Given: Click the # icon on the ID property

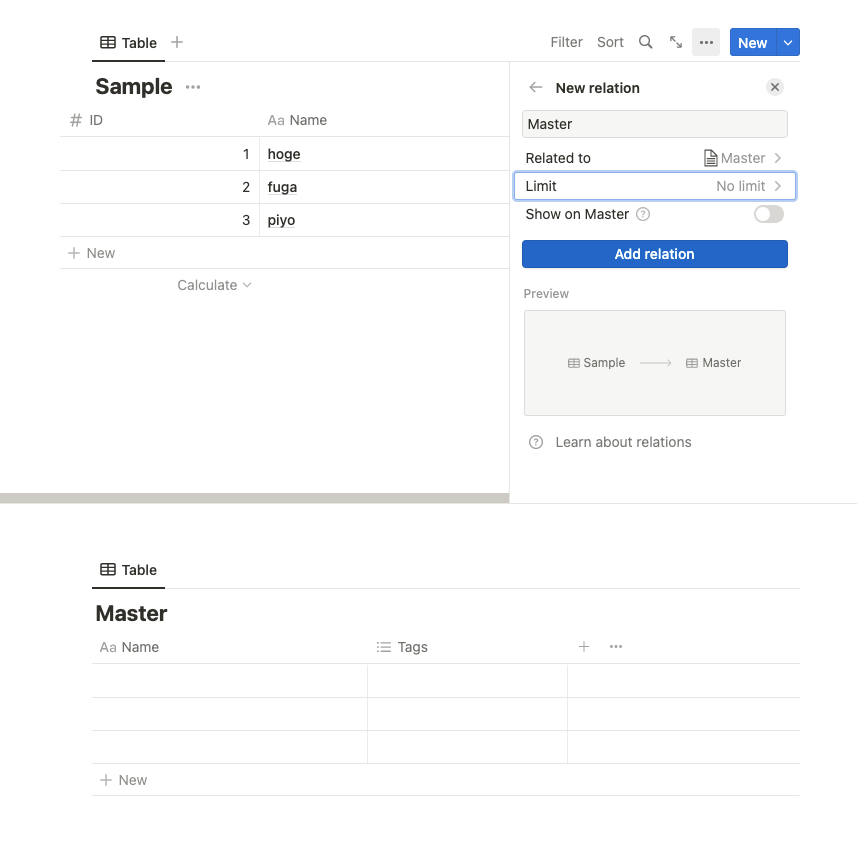Looking at the screenshot, I should pyautogui.click(x=75, y=120).
